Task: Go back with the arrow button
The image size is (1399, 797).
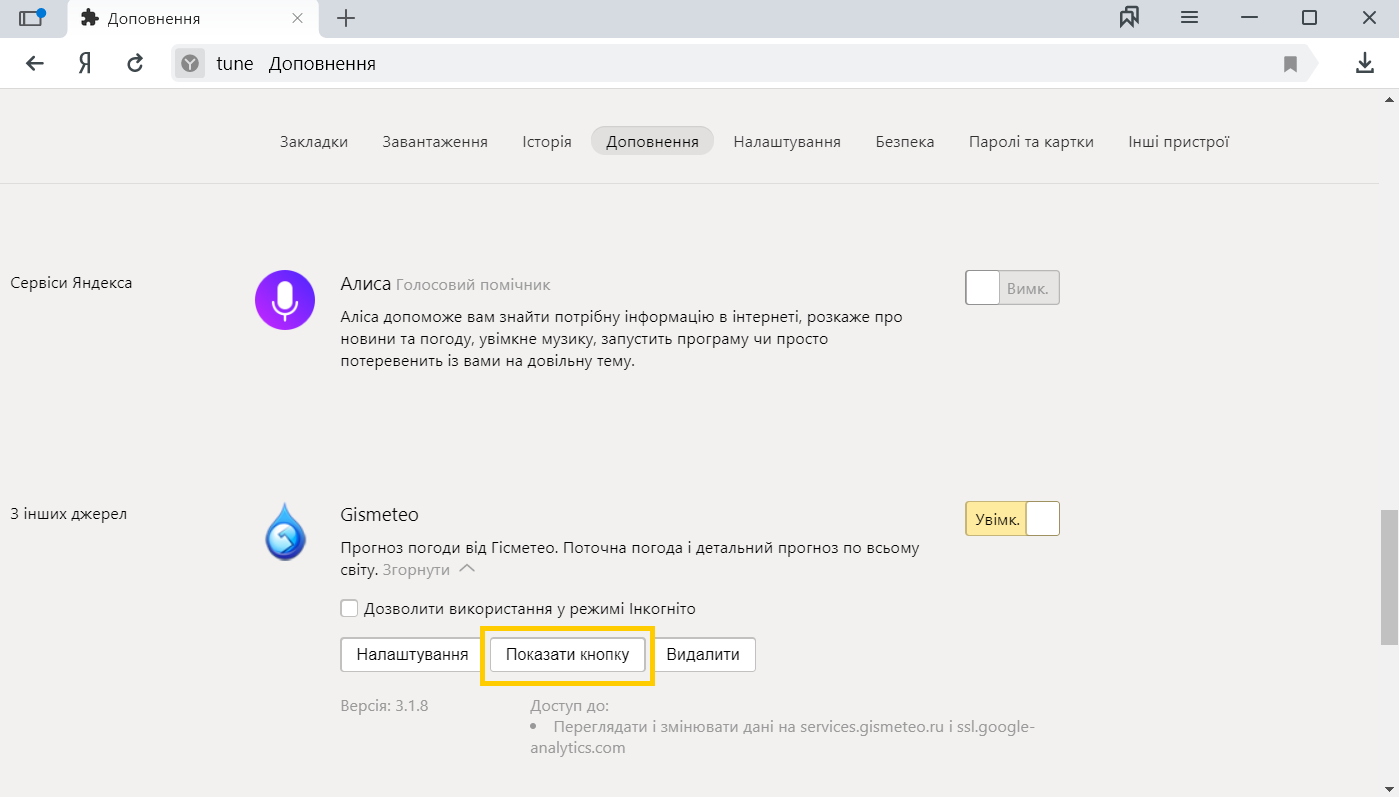Action: pyautogui.click(x=35, y=64)
